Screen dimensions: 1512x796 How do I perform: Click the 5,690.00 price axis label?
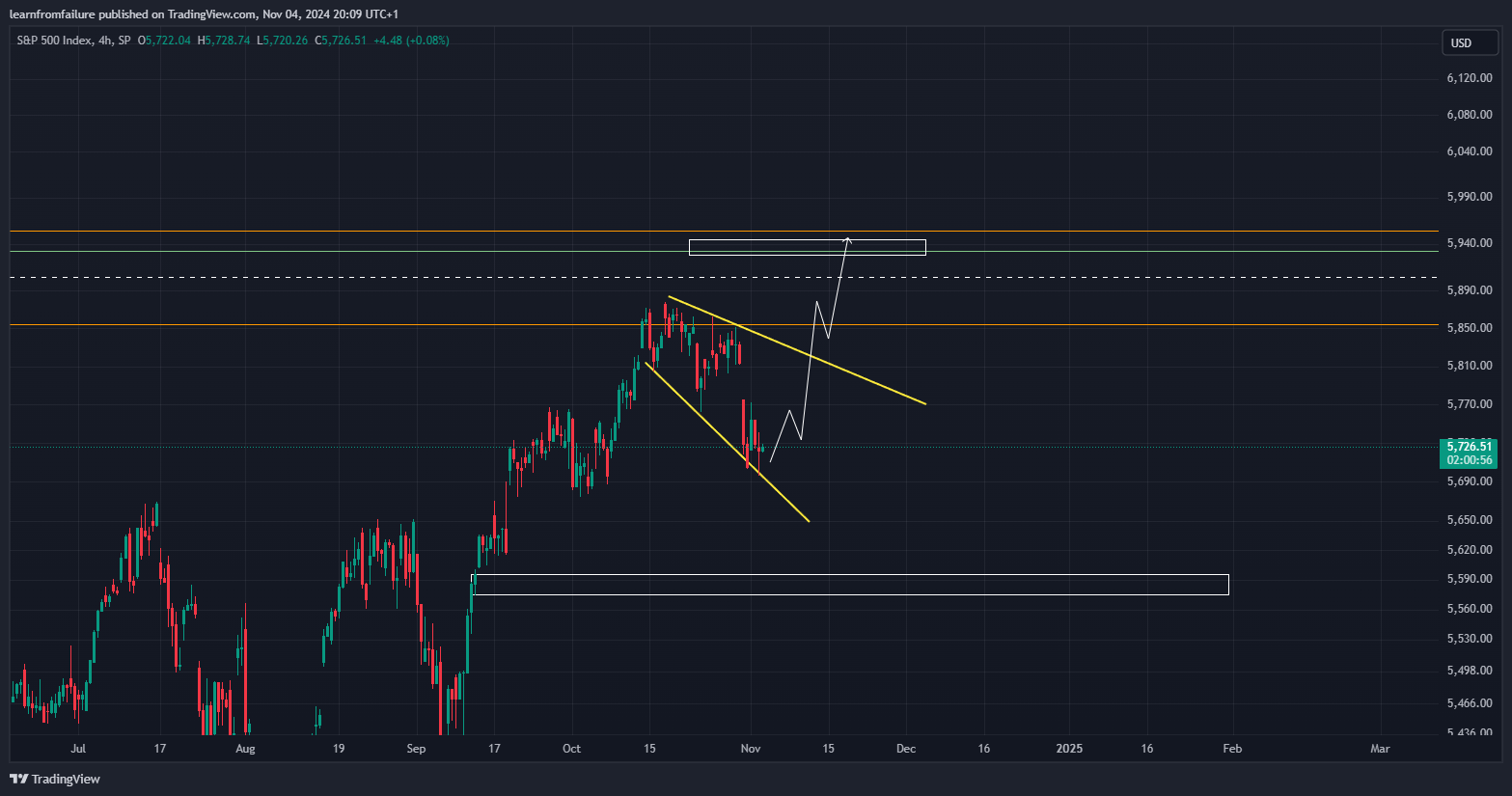1470,481
